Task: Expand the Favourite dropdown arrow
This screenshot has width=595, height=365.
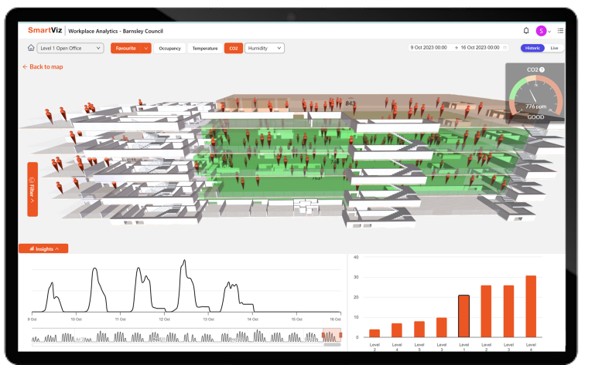Action: [x=146, y=48]
